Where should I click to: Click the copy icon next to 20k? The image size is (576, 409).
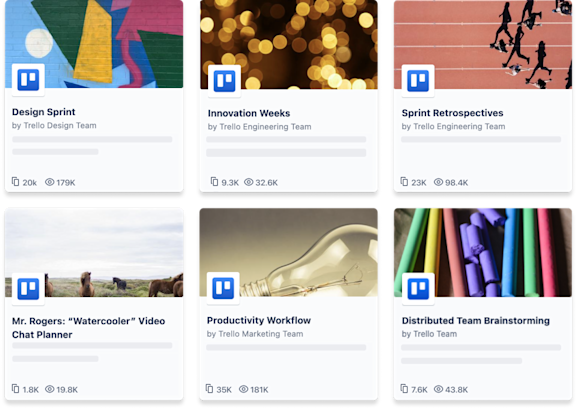click(15, 182)
